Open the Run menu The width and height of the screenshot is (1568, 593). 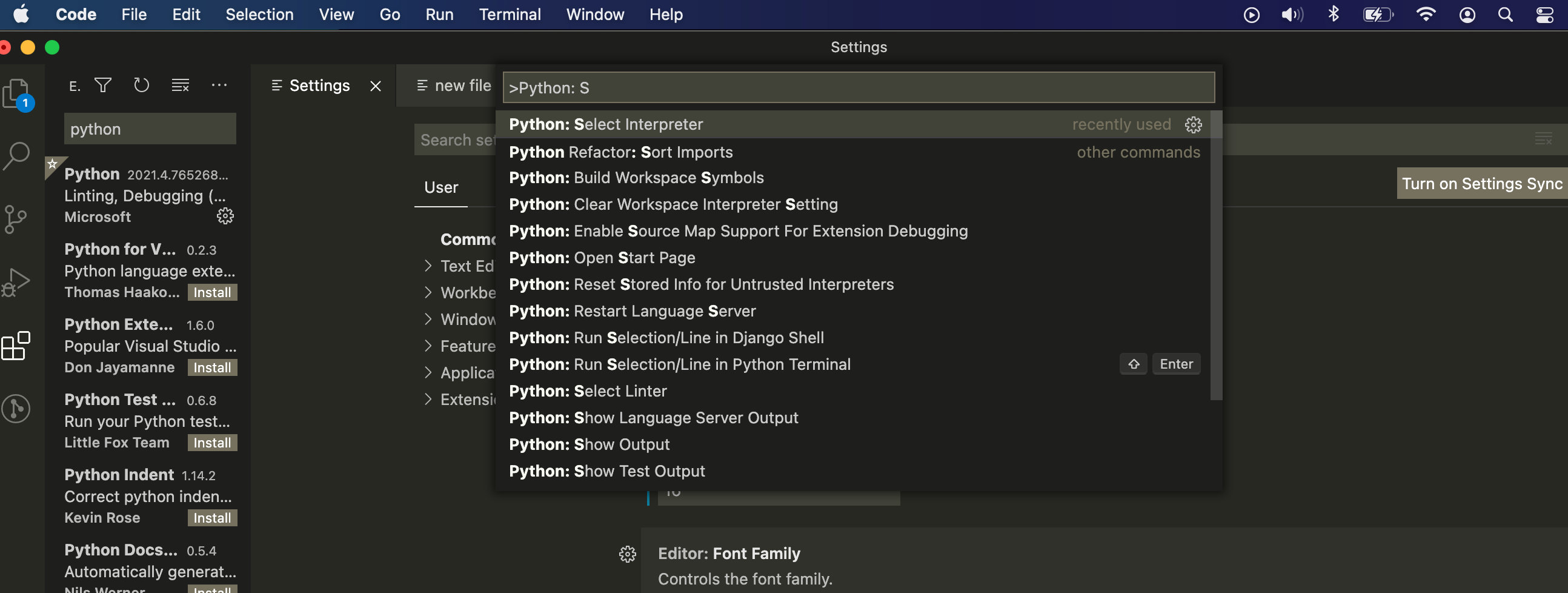pyautogui.click(x=439, y=15)
